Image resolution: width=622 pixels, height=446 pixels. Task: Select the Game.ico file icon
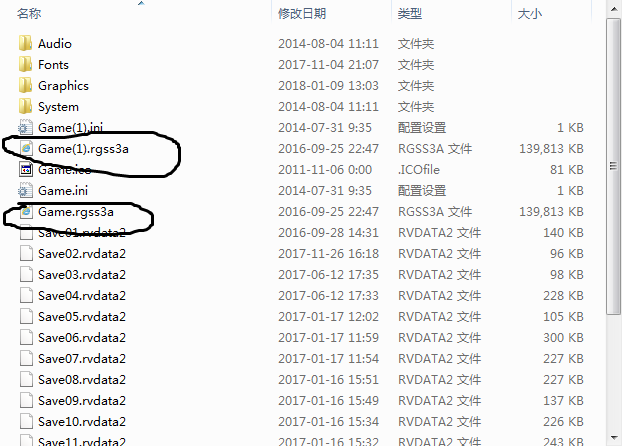(x=26, y=169)
